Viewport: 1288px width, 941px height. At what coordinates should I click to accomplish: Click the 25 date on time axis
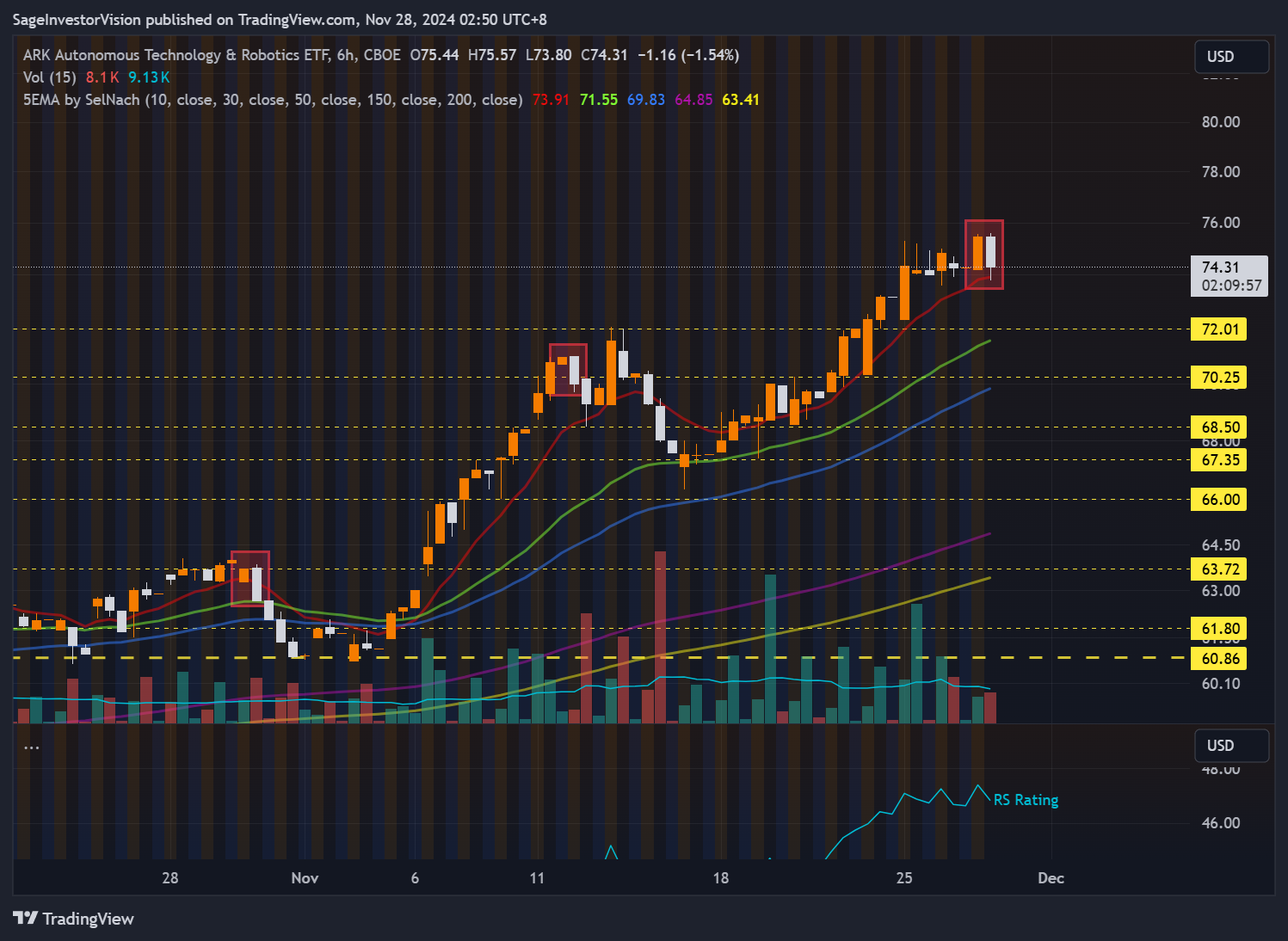click(x=904, y=878)
